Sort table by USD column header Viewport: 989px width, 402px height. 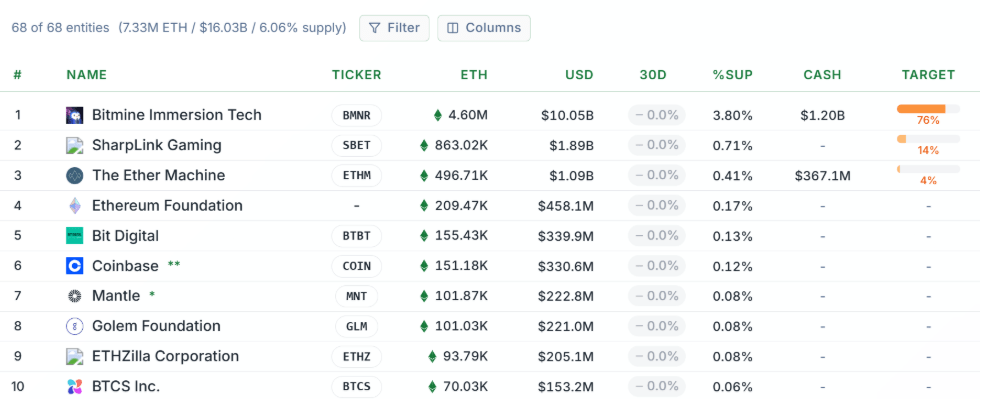pyautogui.click(x=578, y=75)
